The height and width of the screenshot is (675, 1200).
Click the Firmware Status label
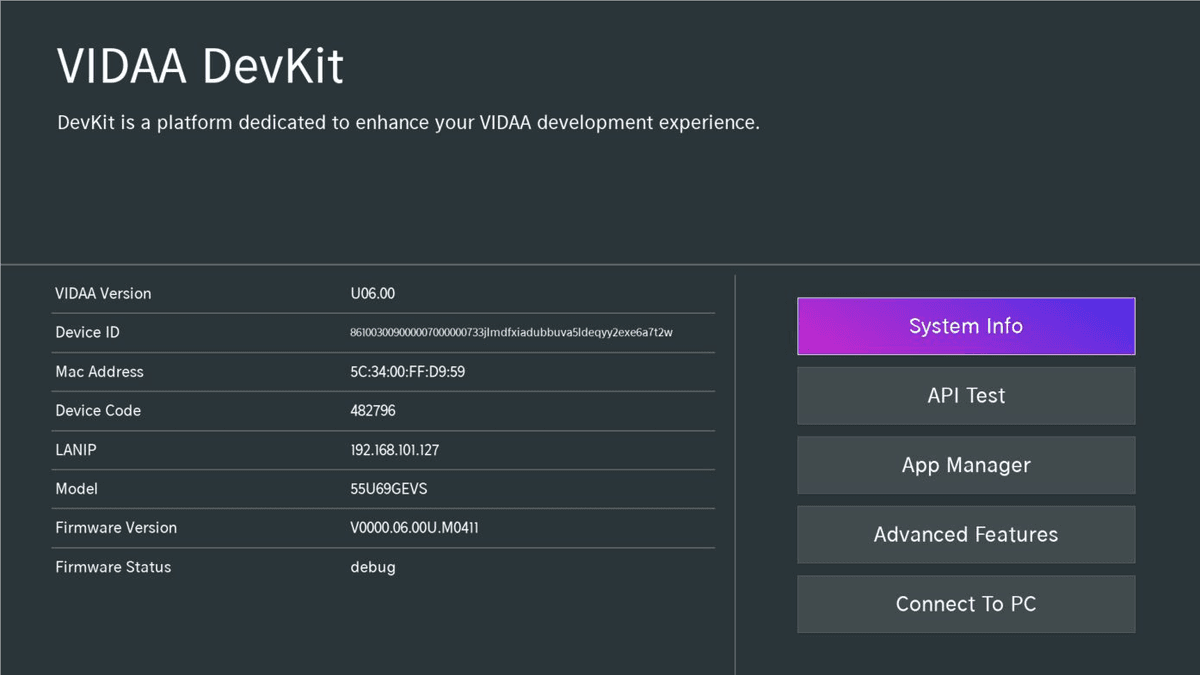click(x=113, y=567)
